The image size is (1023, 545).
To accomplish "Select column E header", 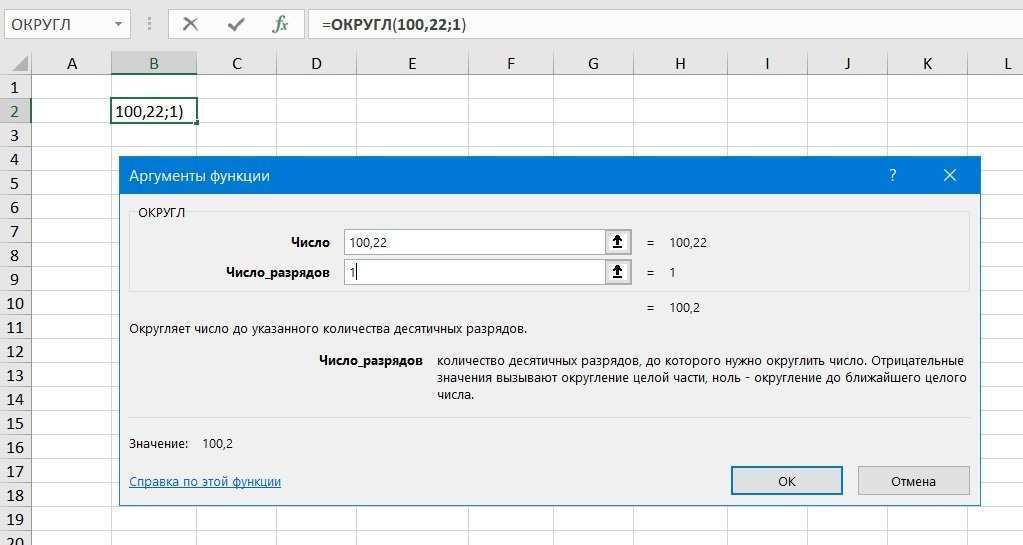I will pyautogui.click(x=412, y=63).
